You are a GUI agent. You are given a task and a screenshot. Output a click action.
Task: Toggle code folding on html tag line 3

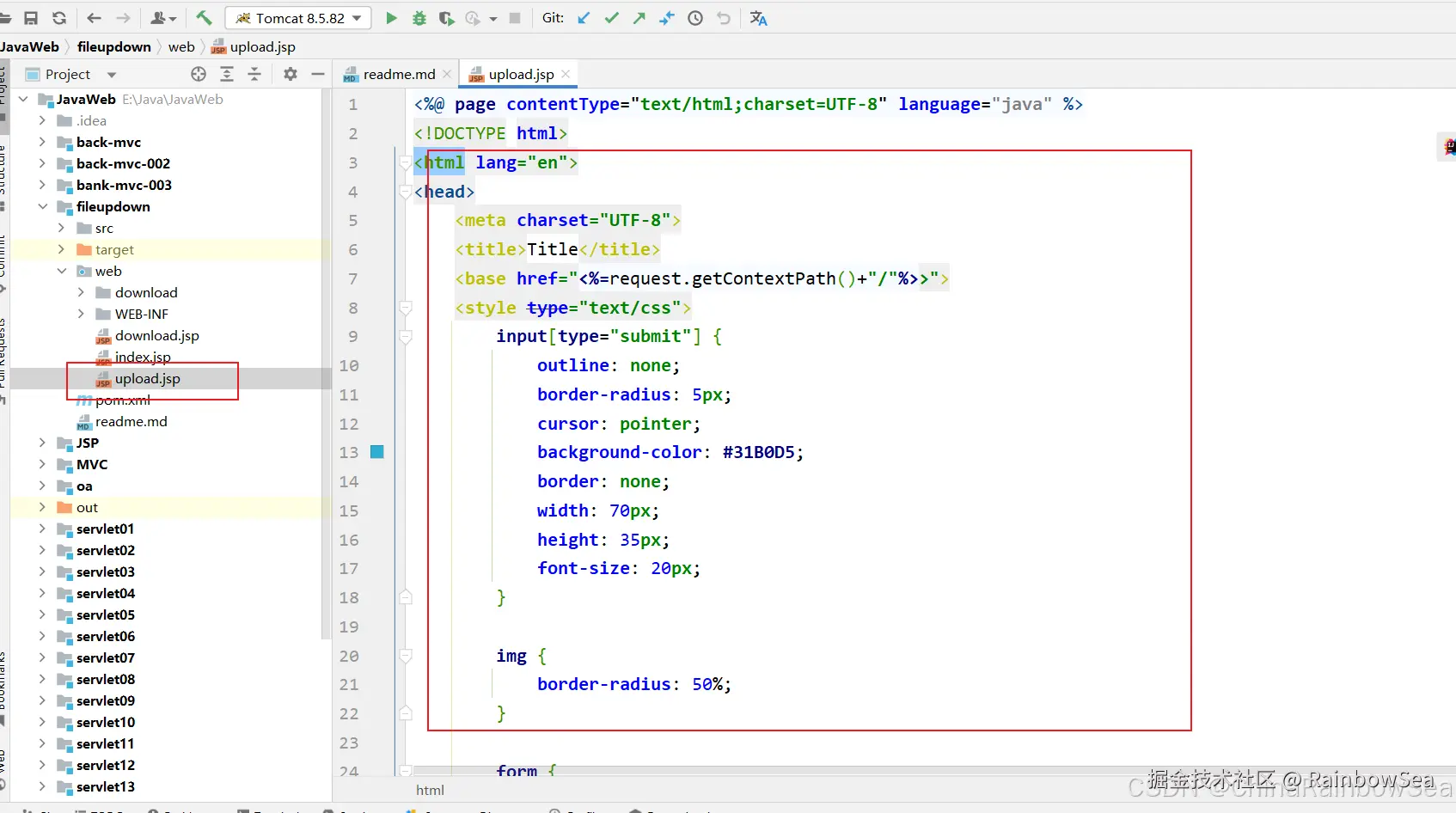tap(406, 162)
